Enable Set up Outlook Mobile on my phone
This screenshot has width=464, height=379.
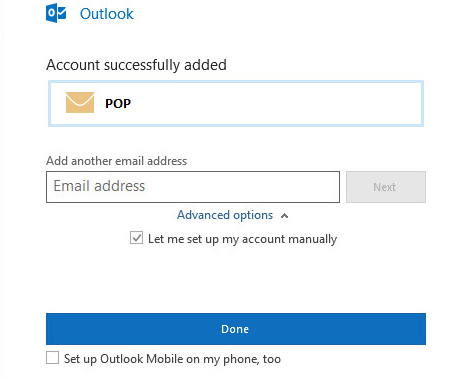point(52,358)
